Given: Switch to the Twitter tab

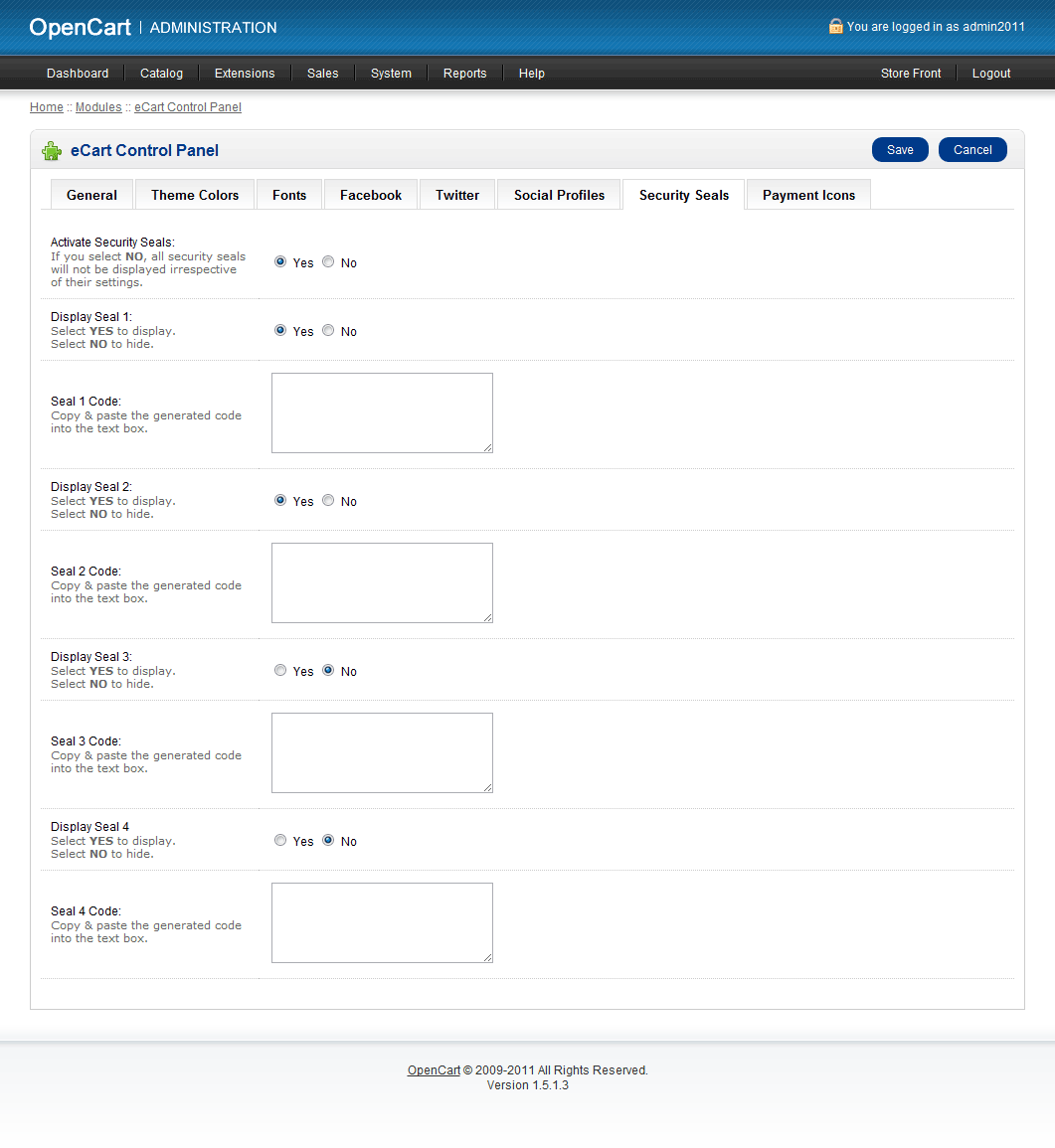Looking at the screenshot, I should (x=457, y=195).
